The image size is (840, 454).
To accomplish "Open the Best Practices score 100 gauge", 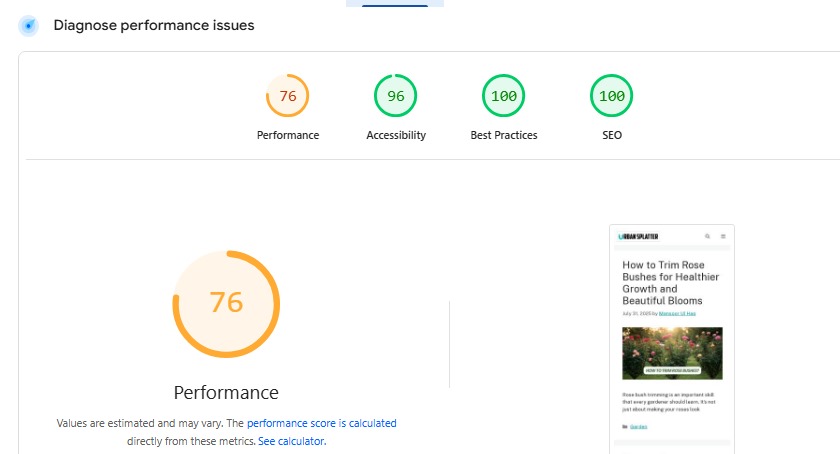I will [x=504, y=96].
